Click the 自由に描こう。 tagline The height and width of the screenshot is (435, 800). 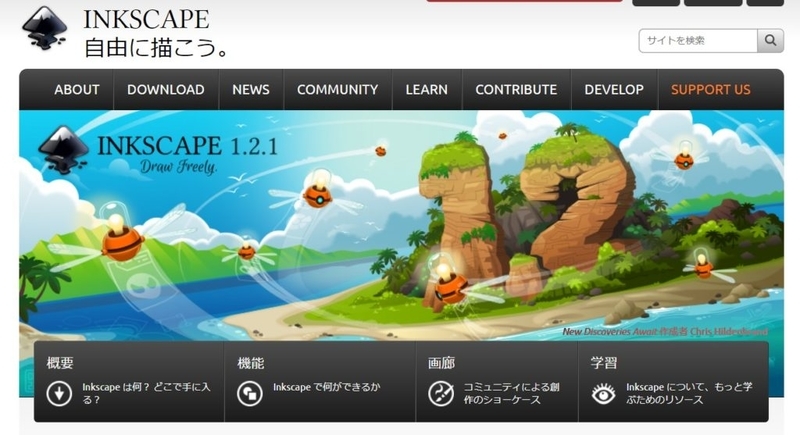(x=157, y=48)
